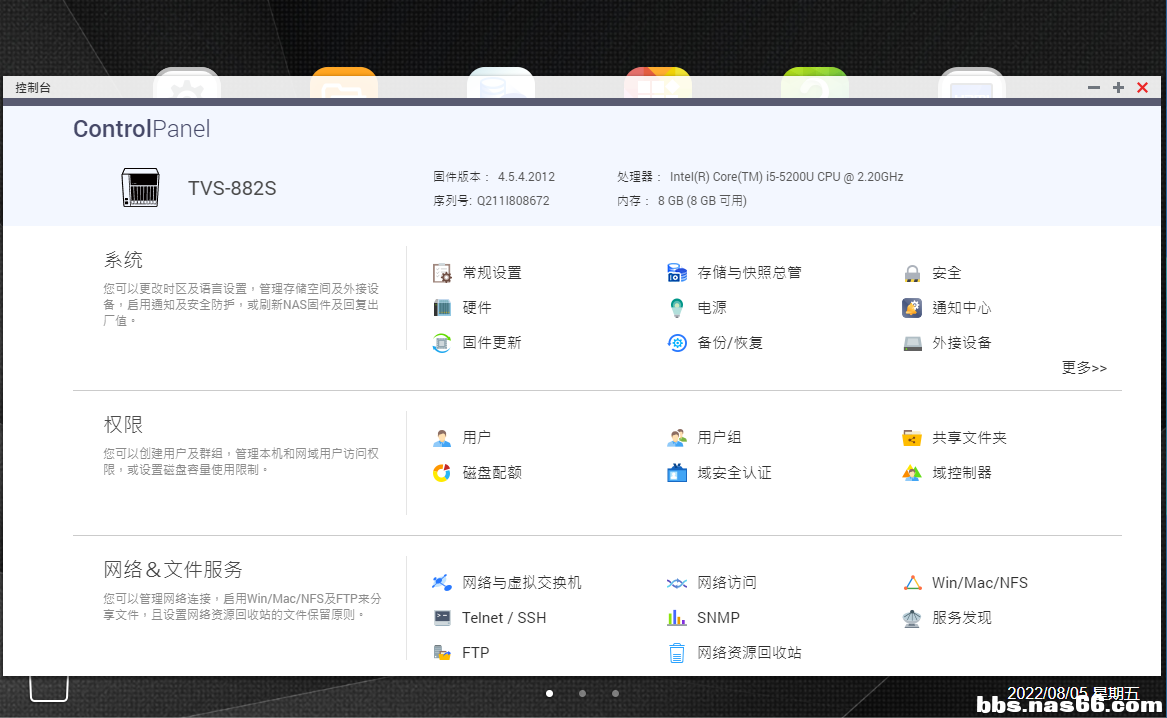Click the 磁盘配额 disk quota icon
Image resolution: width=1167 pixels, height=718 pixels.
(x=442, y=473)
